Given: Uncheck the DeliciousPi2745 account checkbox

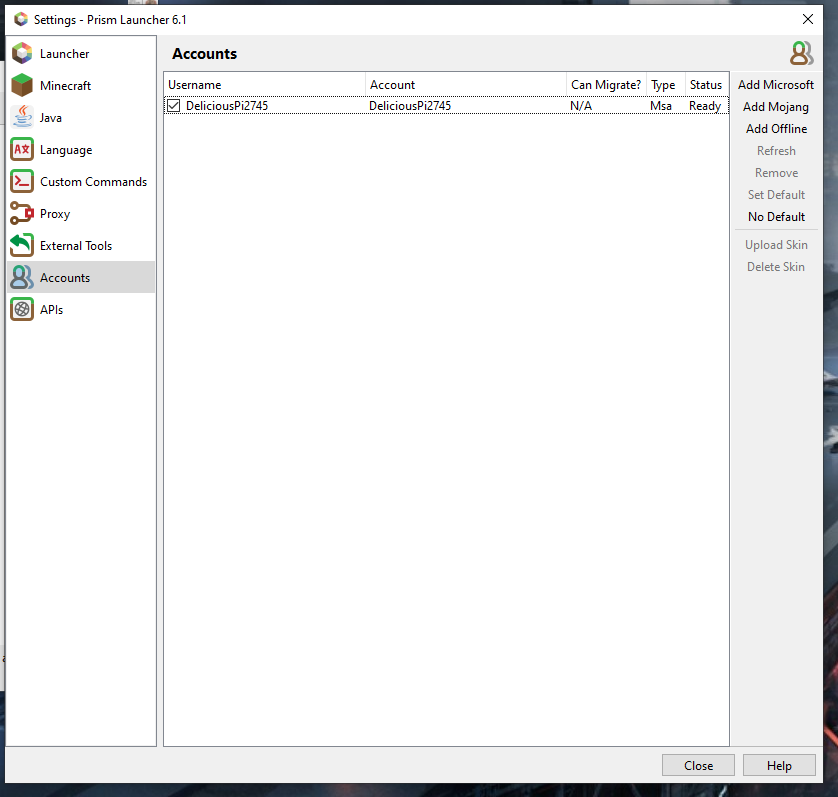Looking at the screenshot, I should pos(173,105).
